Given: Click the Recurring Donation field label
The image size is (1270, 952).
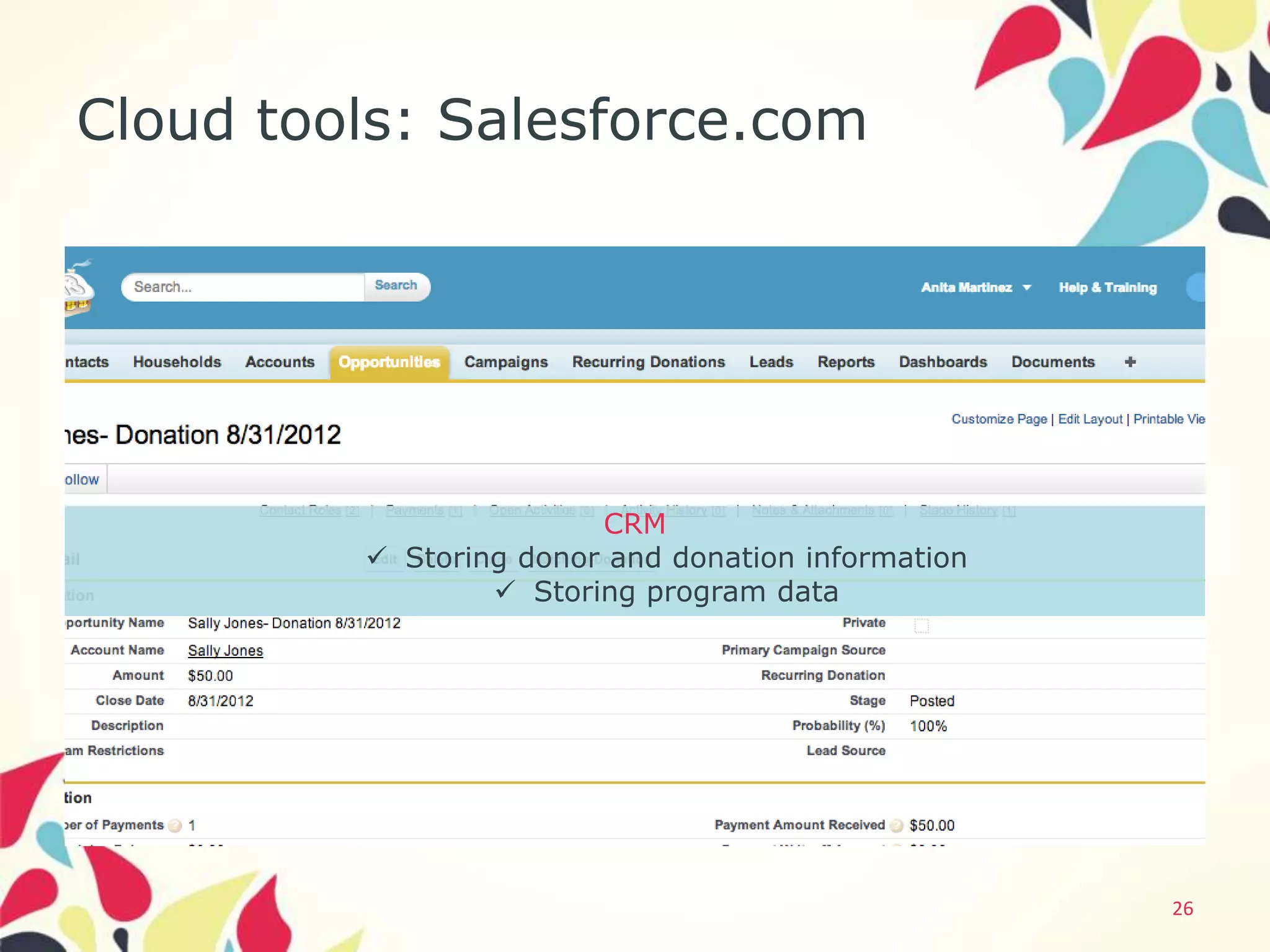Looking at the screenshot, I should coord(823,676).
